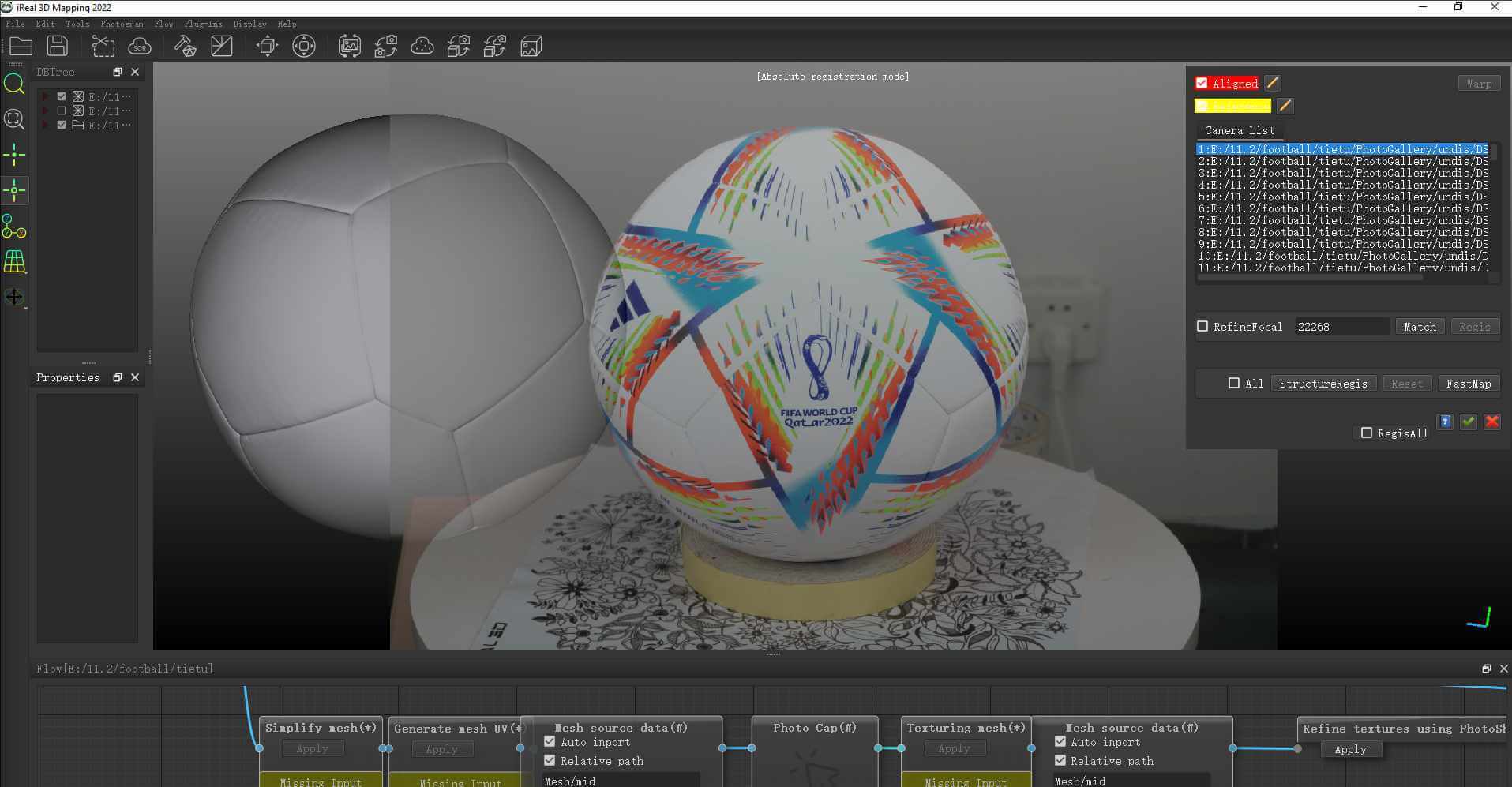
Task: Open the Plug-Ins menu
Action: tap(203, 24)
